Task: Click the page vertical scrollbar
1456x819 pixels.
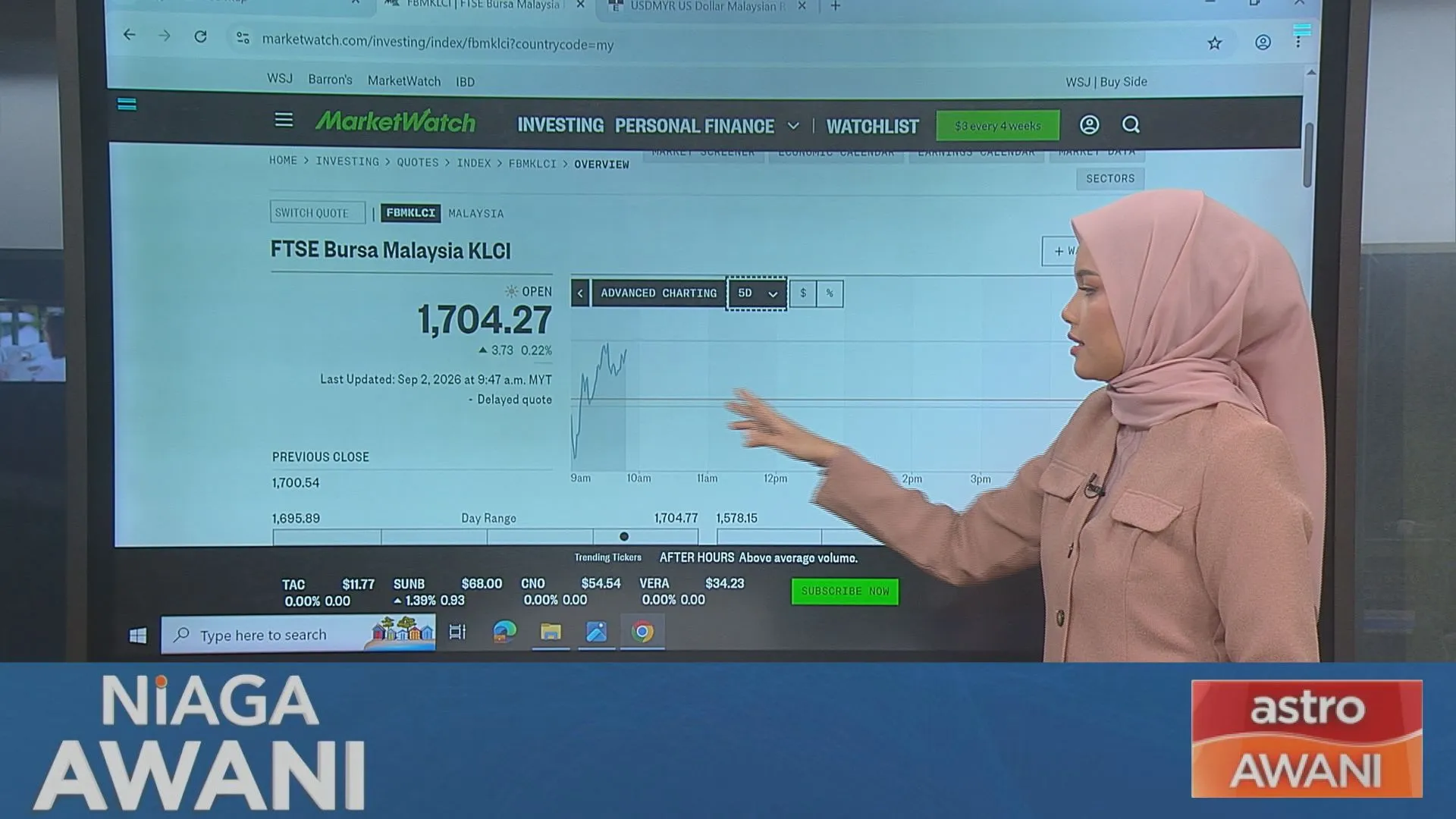Action: tap(1307, 155)
